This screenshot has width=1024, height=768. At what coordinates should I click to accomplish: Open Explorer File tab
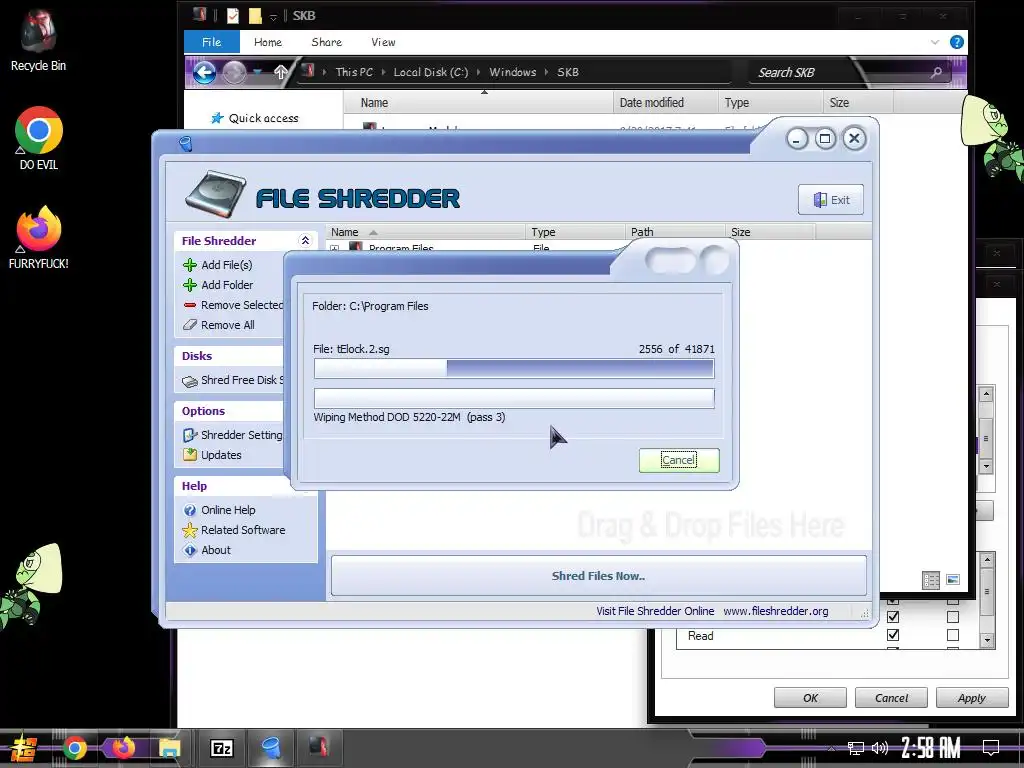tap(212, 42)
